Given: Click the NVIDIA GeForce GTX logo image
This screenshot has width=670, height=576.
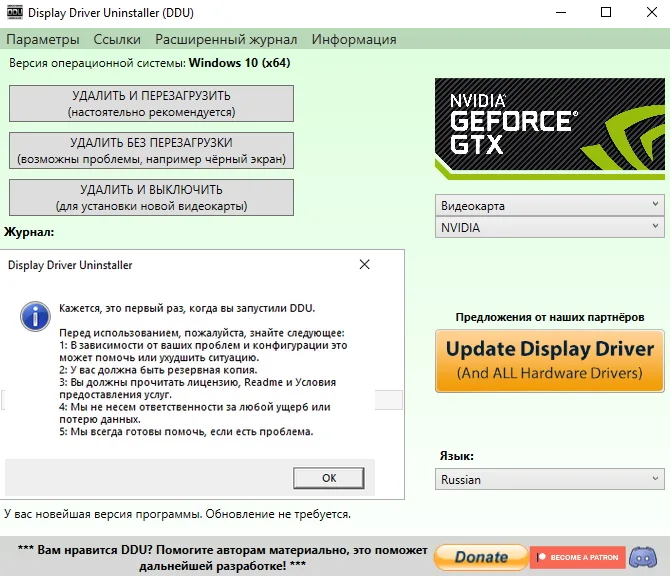Looking at the screenshot, I should point(550,129).
